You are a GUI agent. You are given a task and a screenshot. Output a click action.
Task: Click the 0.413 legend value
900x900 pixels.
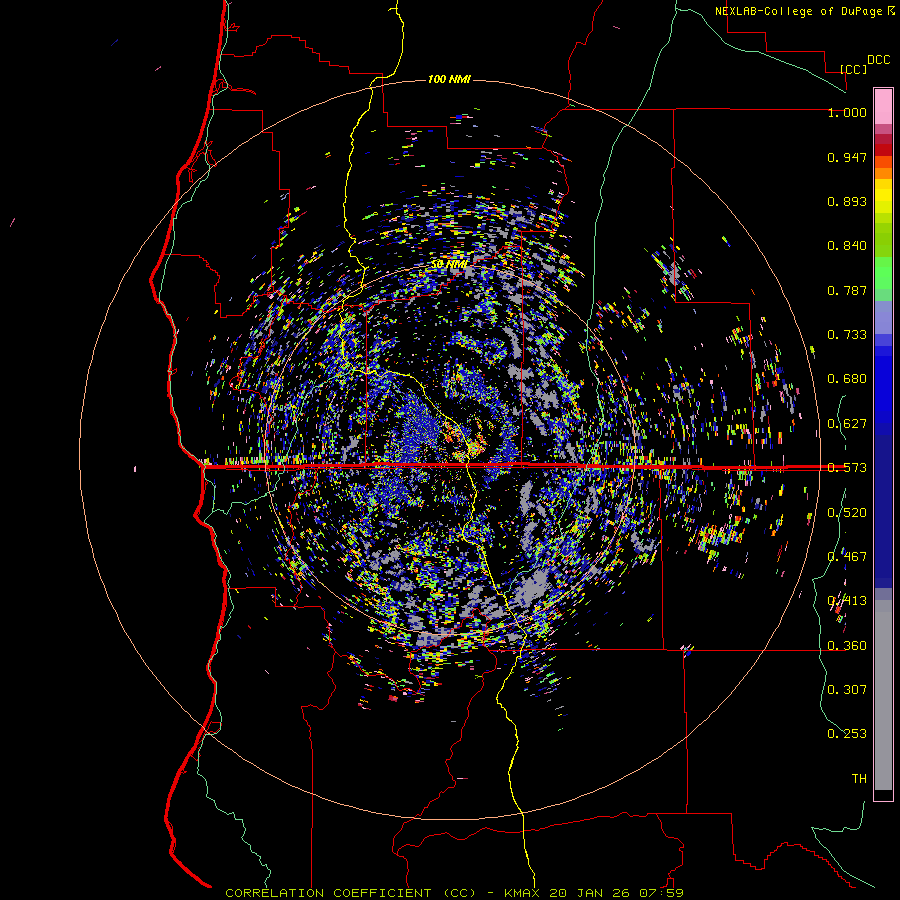(x=847, y=601)
